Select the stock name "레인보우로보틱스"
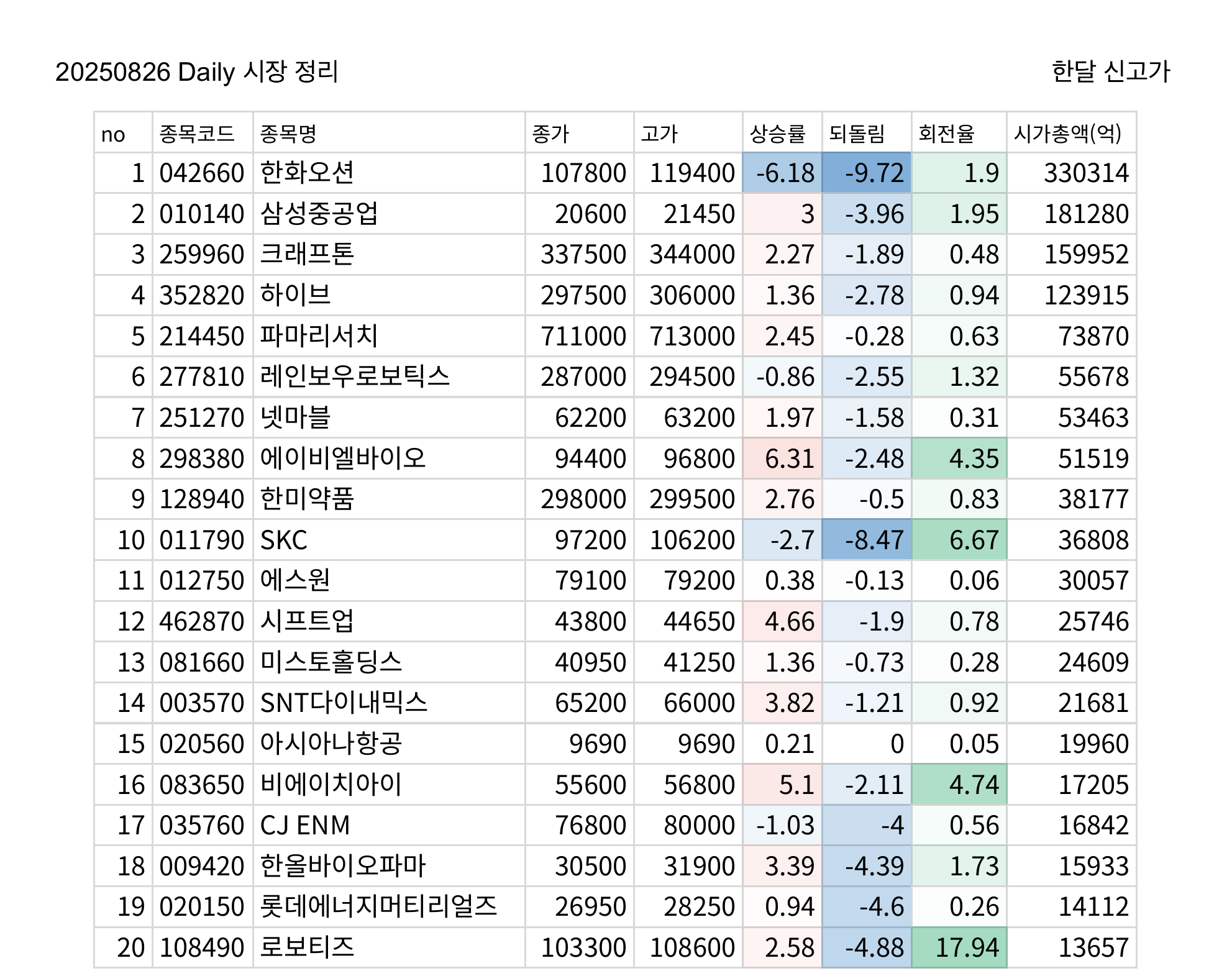 [x=355, y=376]
